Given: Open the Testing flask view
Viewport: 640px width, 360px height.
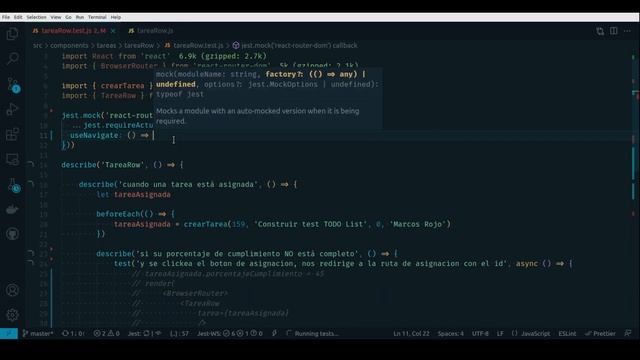Looking at the screenshot, I should (x=13, y=185).
